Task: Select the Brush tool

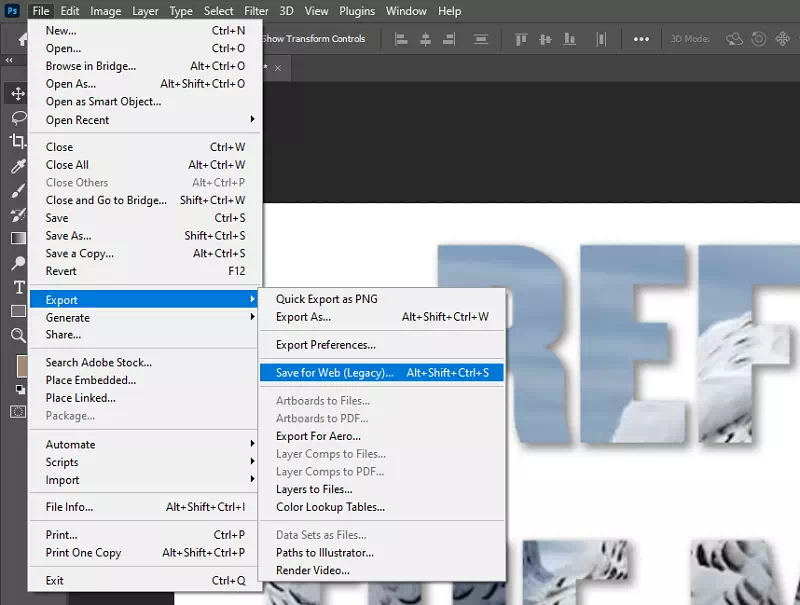Action: pos(18,191)
